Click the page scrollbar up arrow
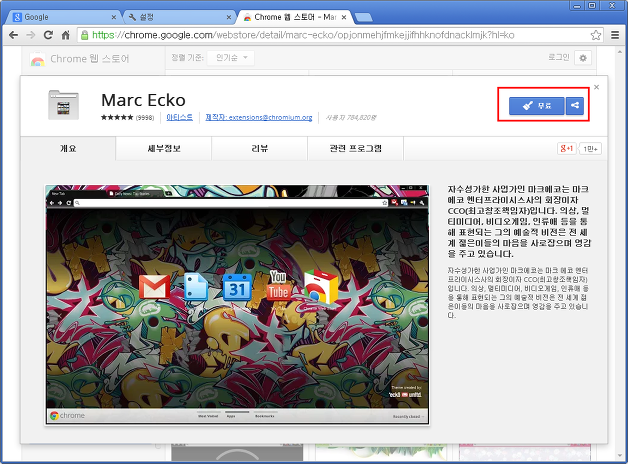 pyautogui.click(x=621, y=50)
